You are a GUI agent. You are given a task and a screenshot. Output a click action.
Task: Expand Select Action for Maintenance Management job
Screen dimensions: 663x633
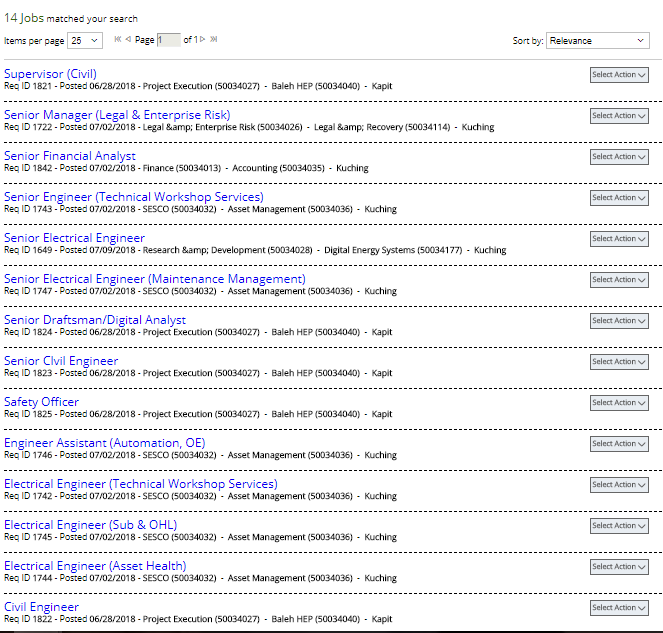619,280
